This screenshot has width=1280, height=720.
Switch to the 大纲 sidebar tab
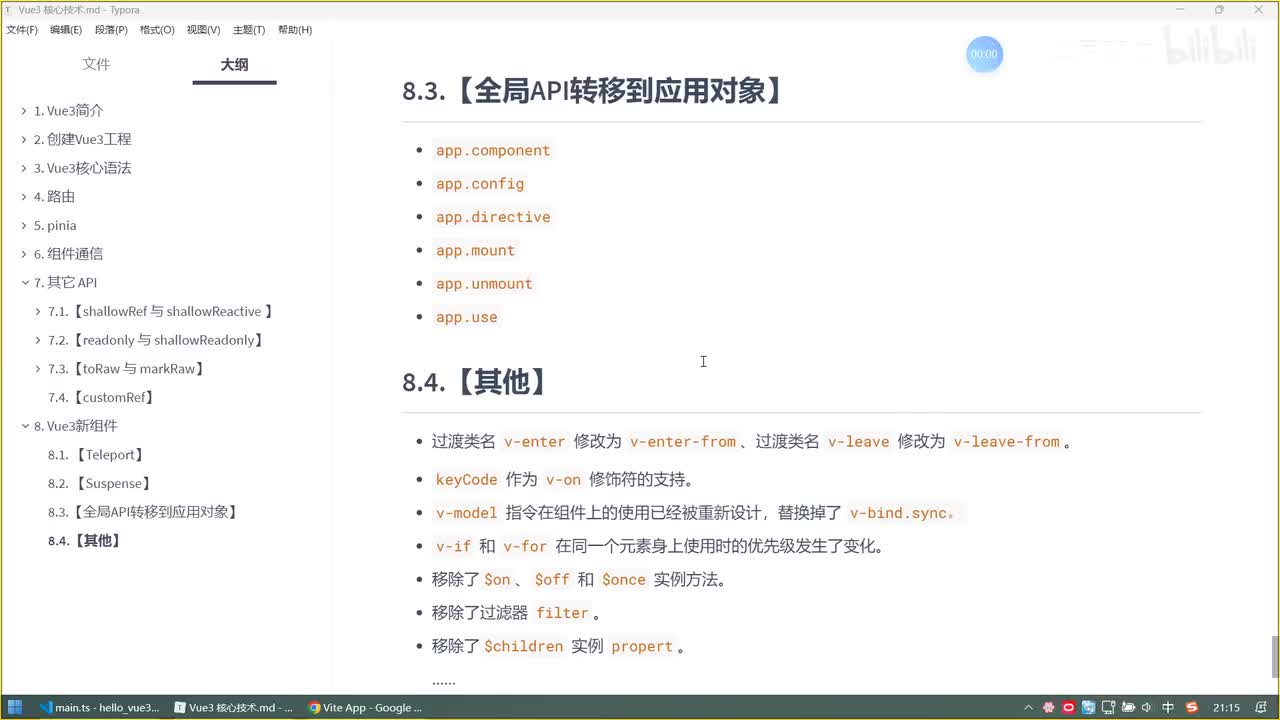(234, 64)
